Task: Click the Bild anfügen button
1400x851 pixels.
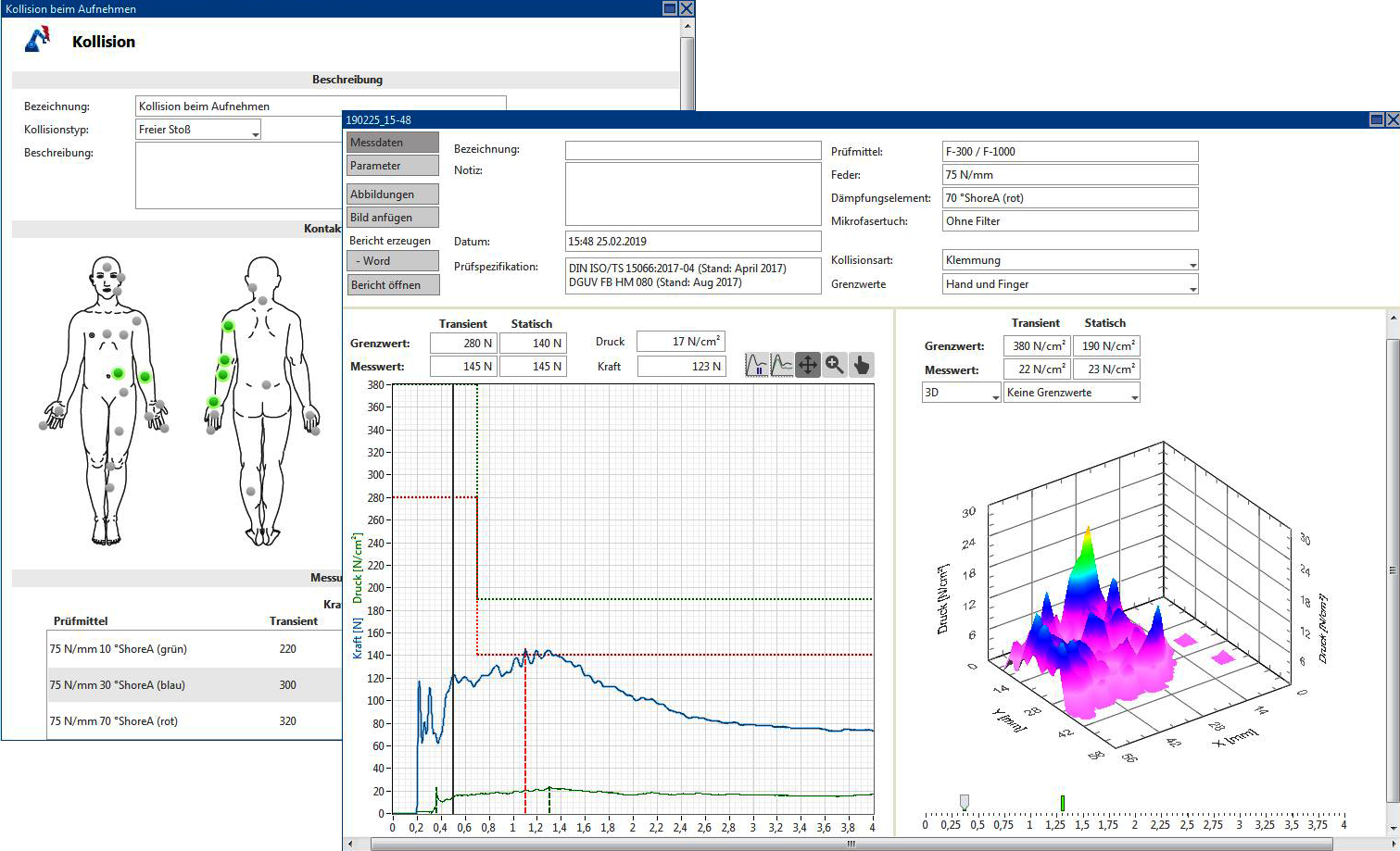Action: click(x=393, y=218)
